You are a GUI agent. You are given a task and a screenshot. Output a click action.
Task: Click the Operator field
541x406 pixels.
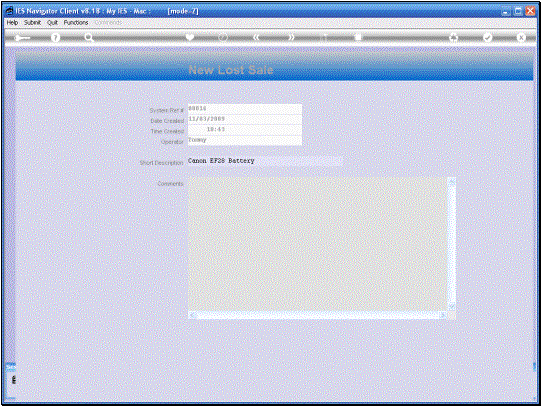(245, 140)
